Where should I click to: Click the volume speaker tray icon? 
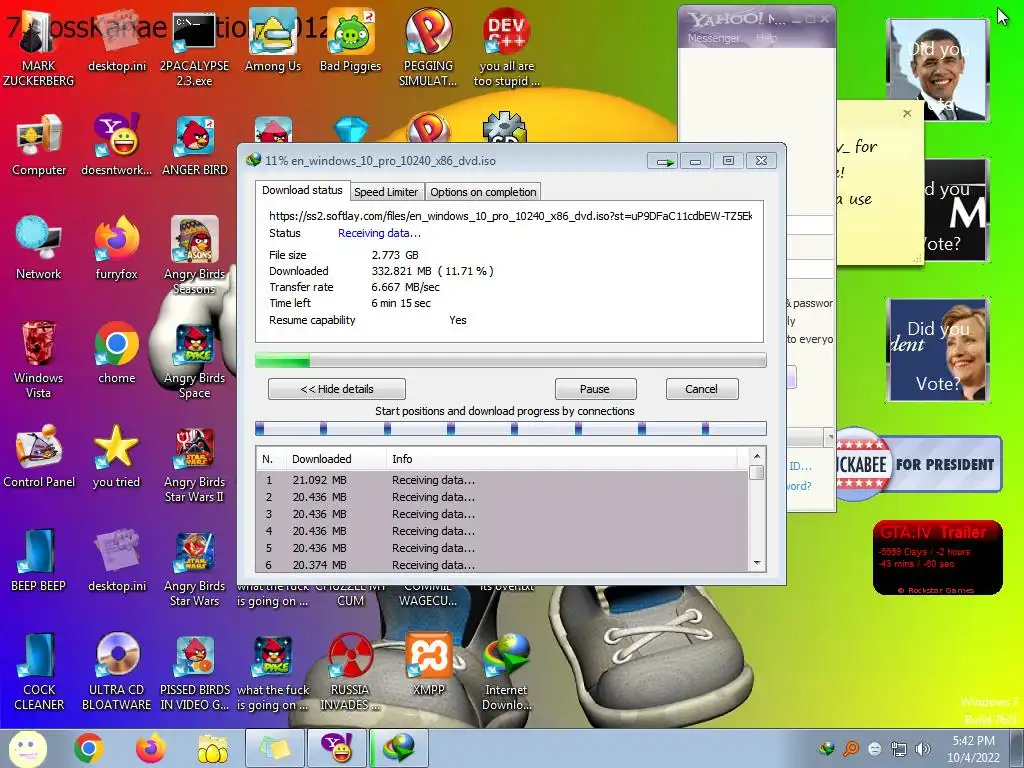click(x=923, y=749)
